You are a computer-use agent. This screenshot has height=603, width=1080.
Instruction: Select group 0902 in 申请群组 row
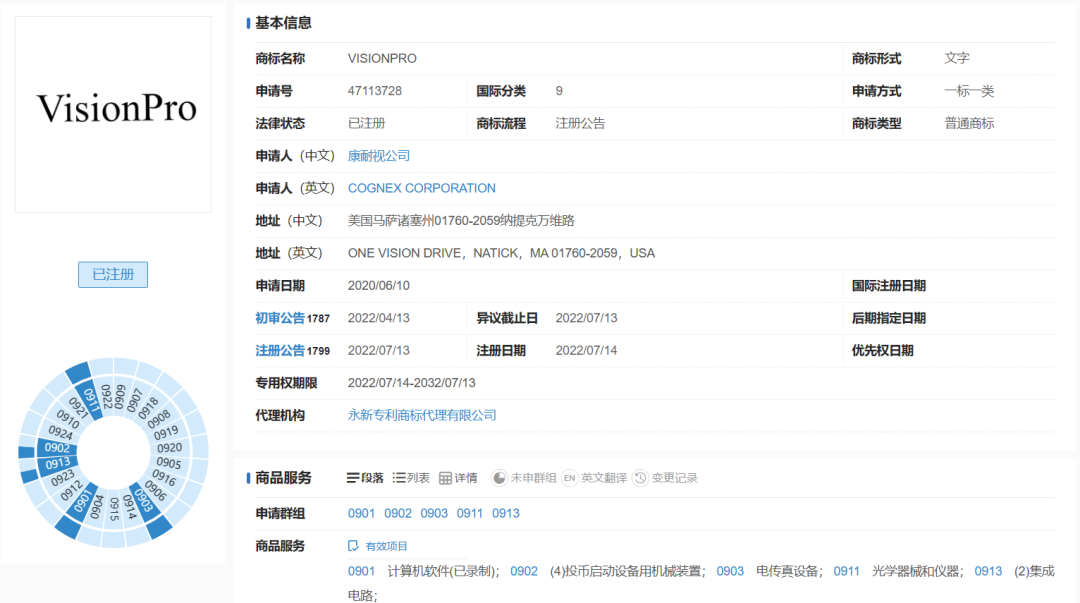(x=397, y=513)
